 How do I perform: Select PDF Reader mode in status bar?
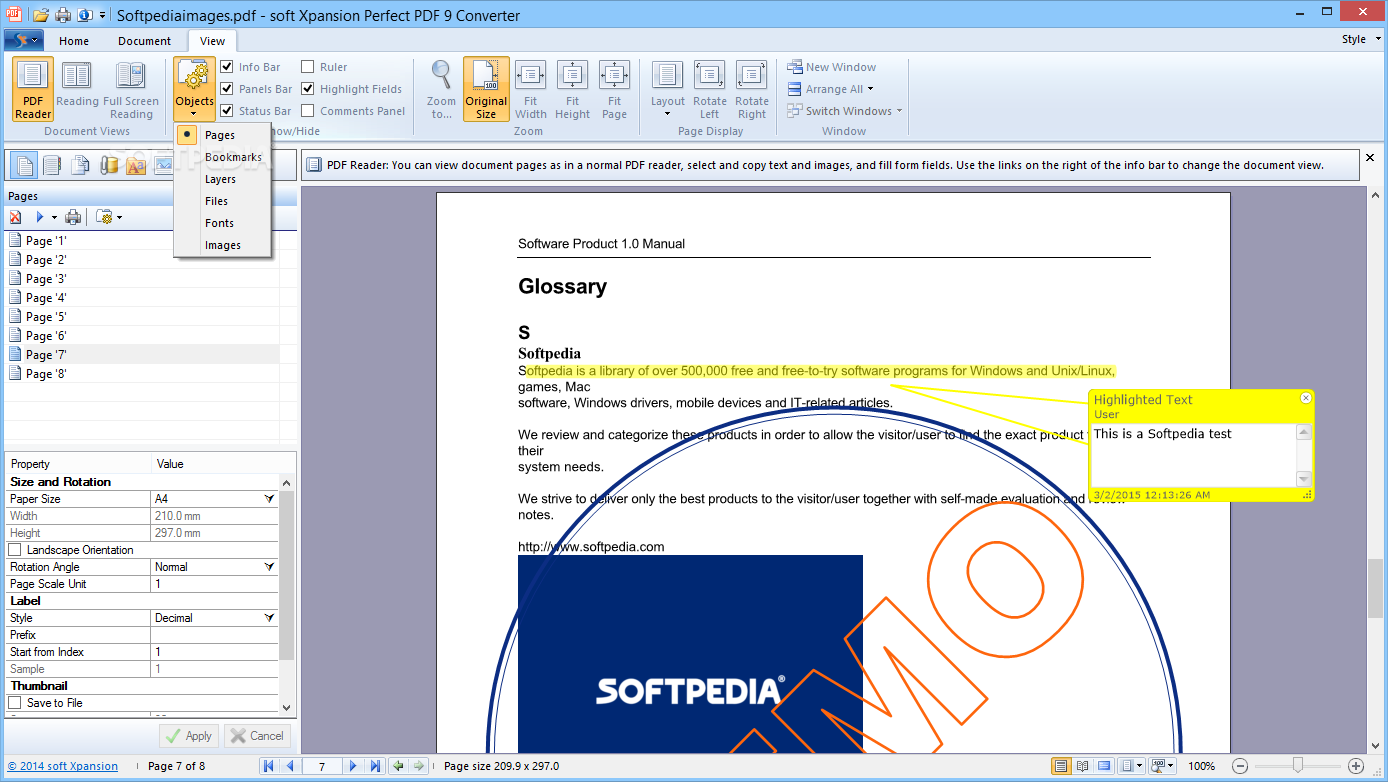click(1060, 766)
